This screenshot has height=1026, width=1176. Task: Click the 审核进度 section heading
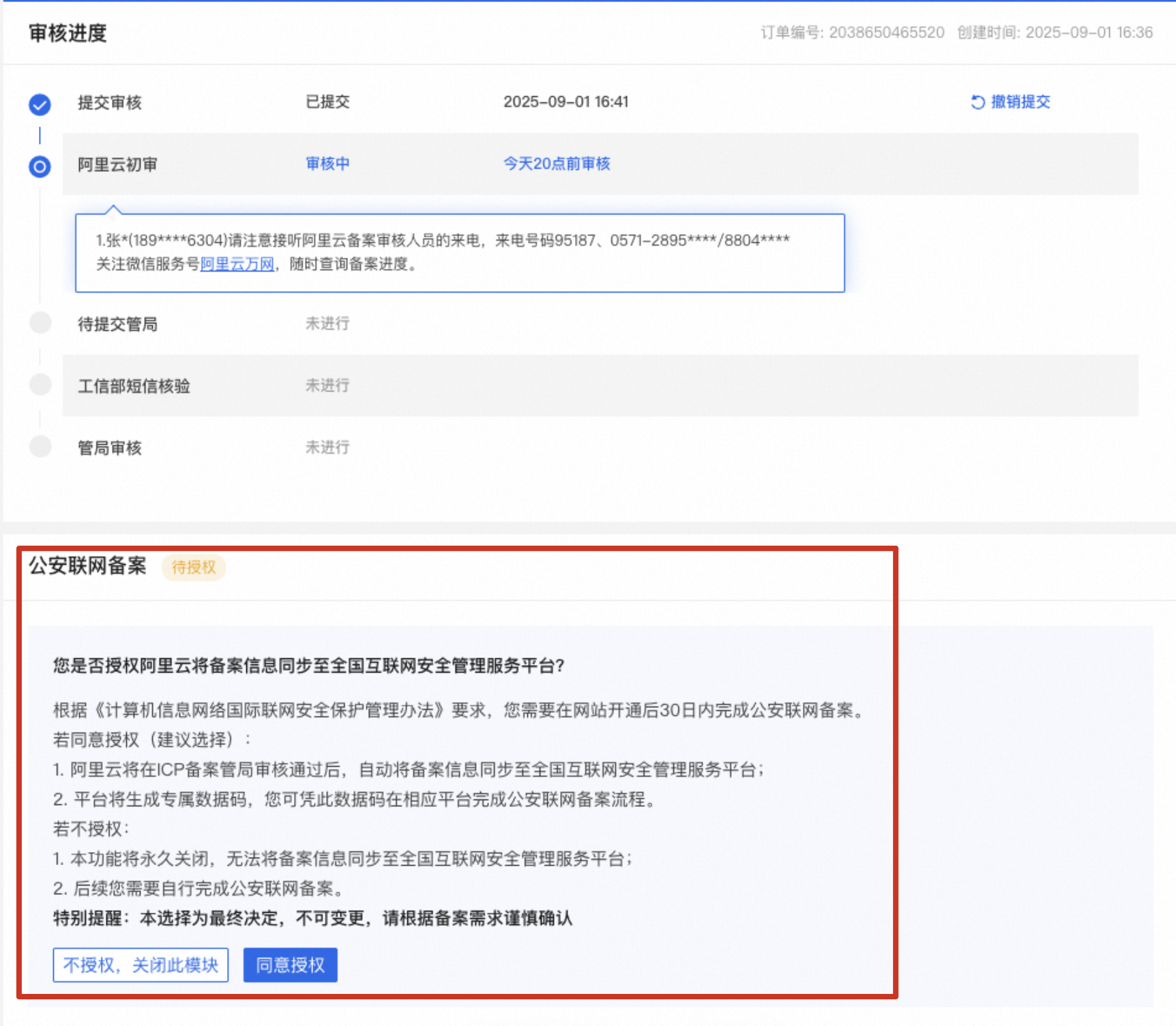[x=68, y=33]
